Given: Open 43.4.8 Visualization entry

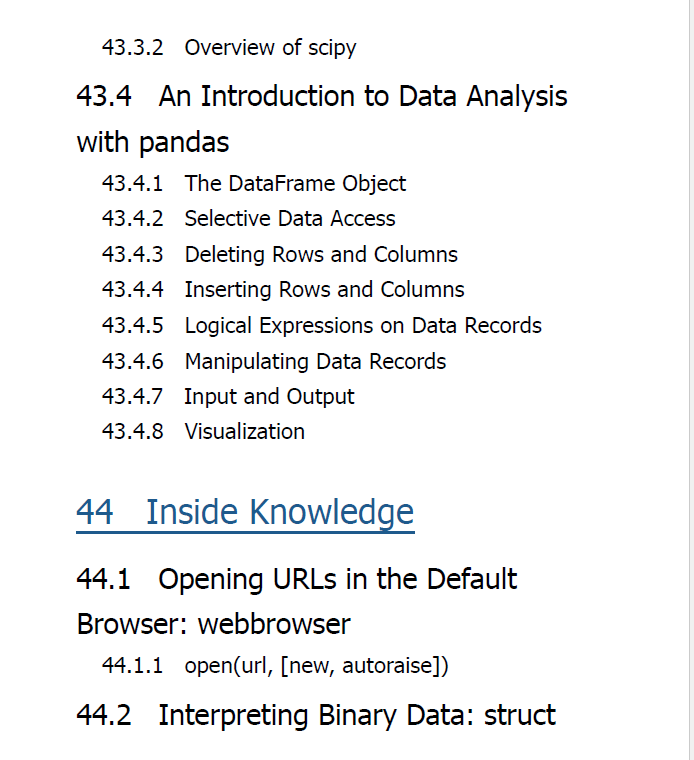Looking at the screenshot, I should [x=203, y=431].
